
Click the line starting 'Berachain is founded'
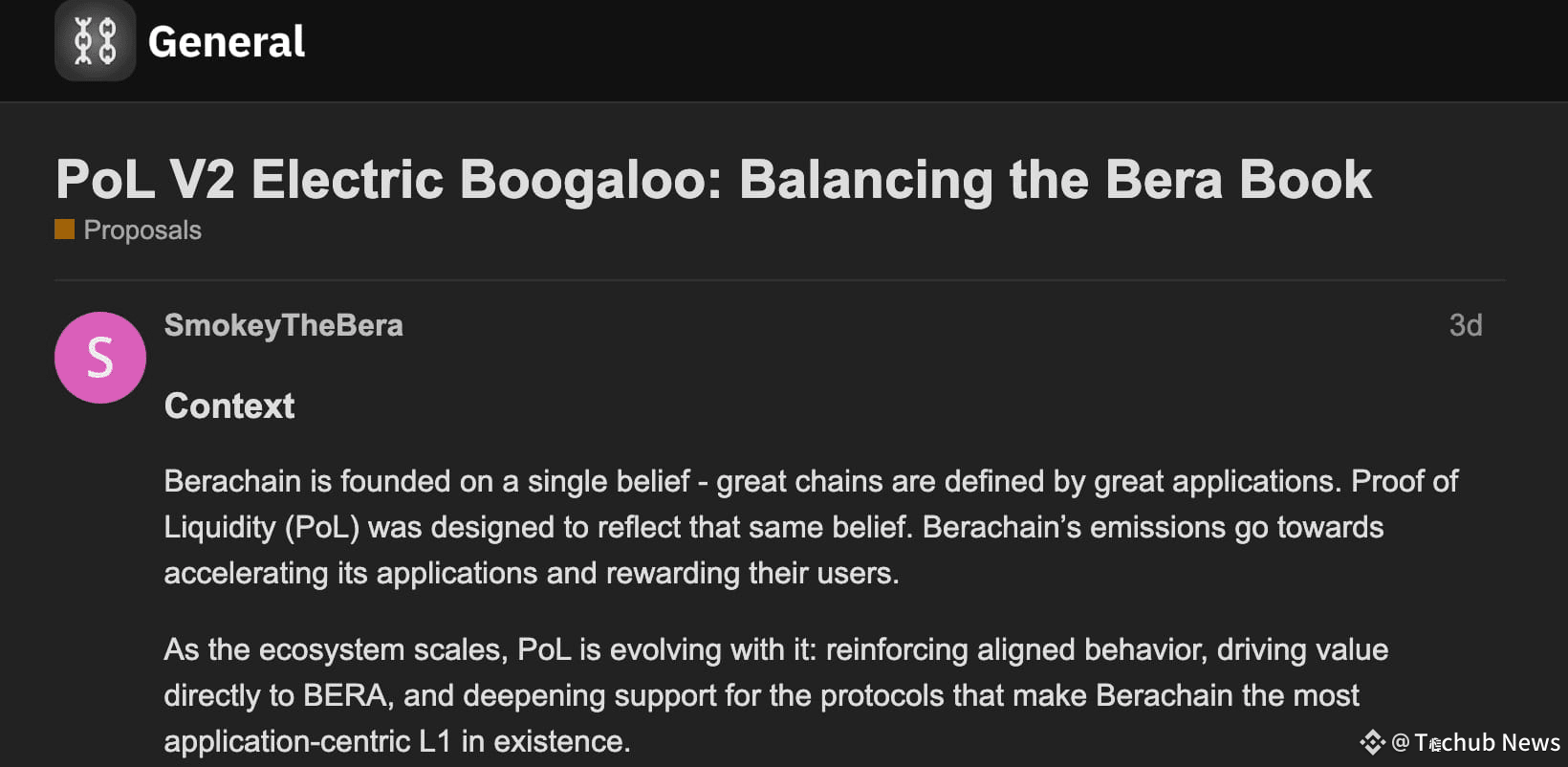(811, 481)
